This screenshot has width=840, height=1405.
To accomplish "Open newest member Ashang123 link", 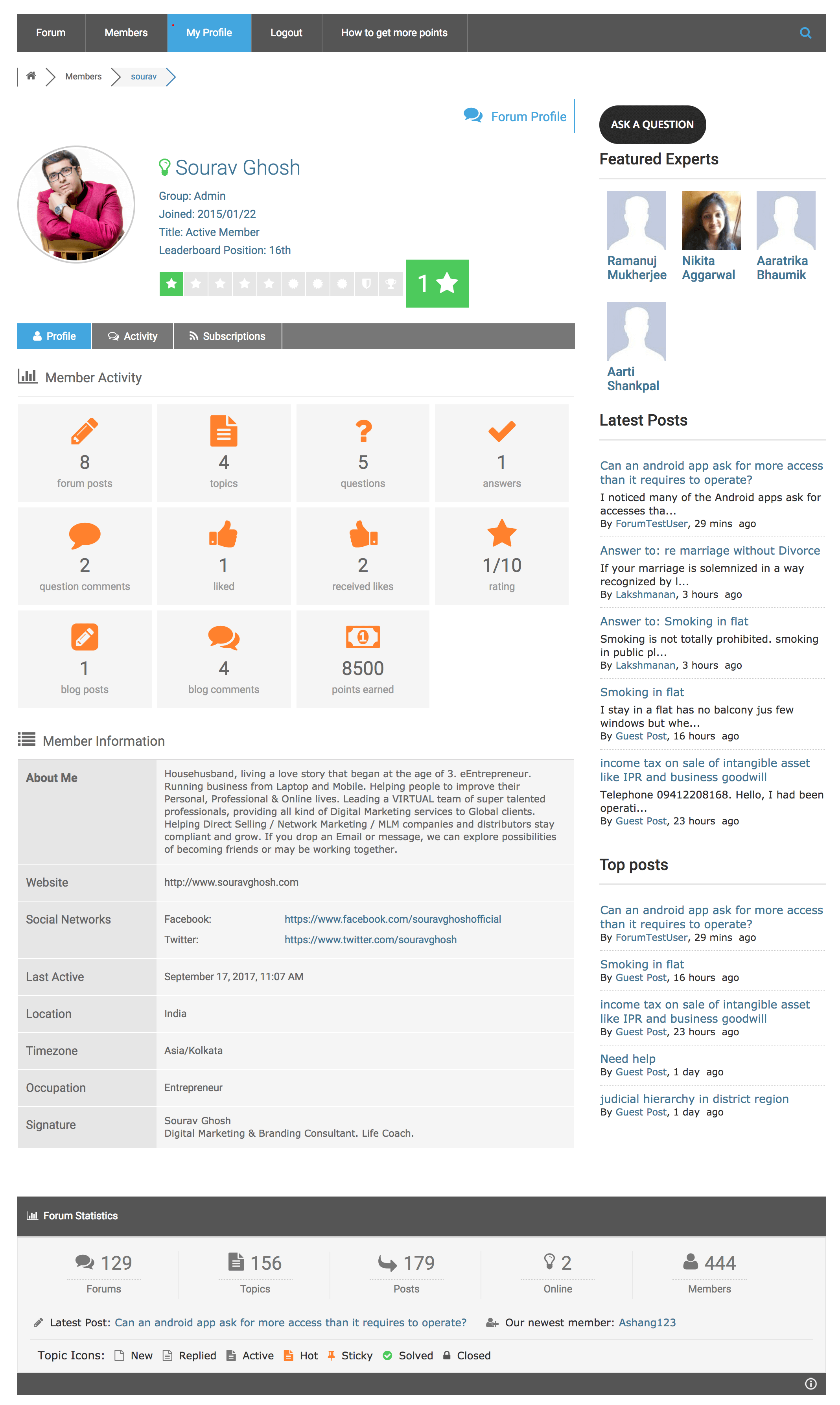I will (x=647, y=1322).
